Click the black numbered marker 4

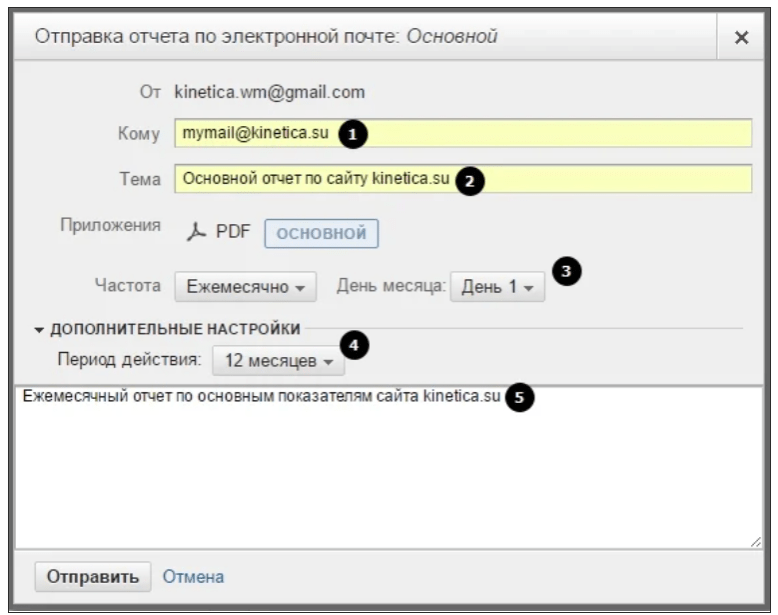pos(353,345)
